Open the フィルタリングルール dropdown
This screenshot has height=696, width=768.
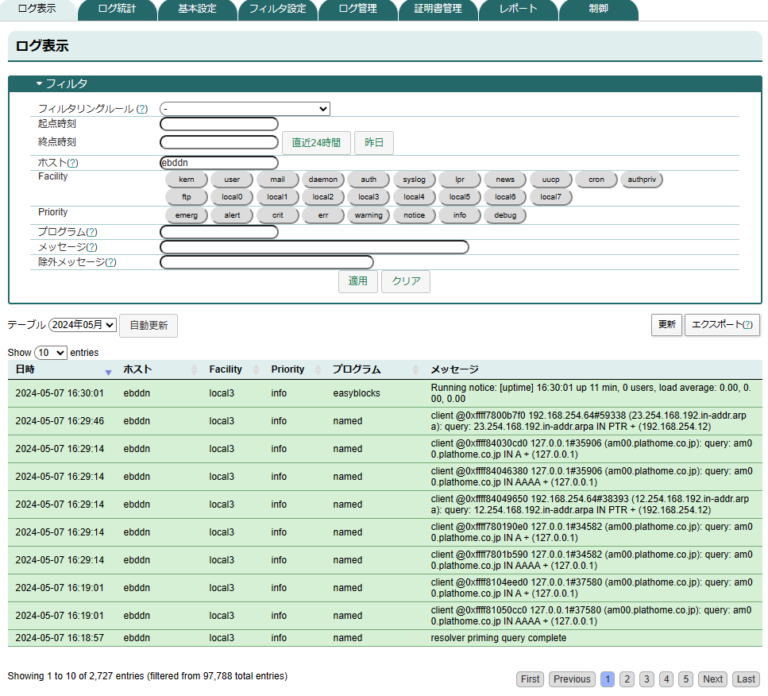click(x=245, y=108)
